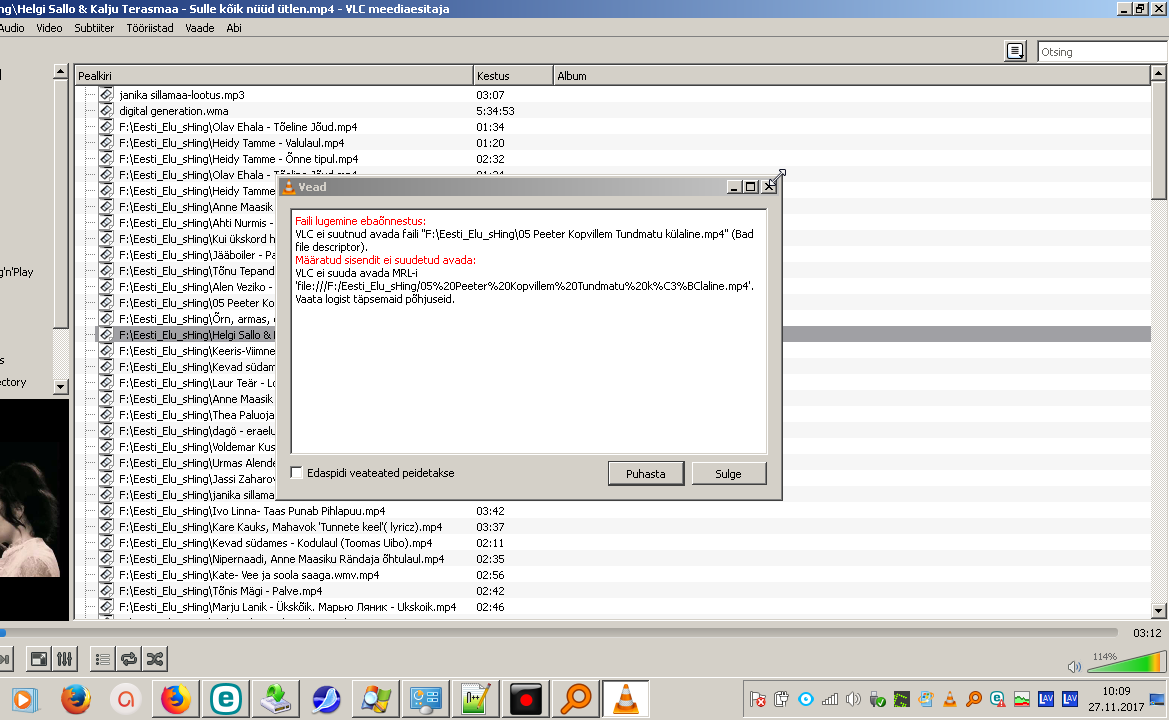This screenshot has height=720, width=1169.
Task: Open the green-arrow drive download taskbar app
Action: [276, 700]
